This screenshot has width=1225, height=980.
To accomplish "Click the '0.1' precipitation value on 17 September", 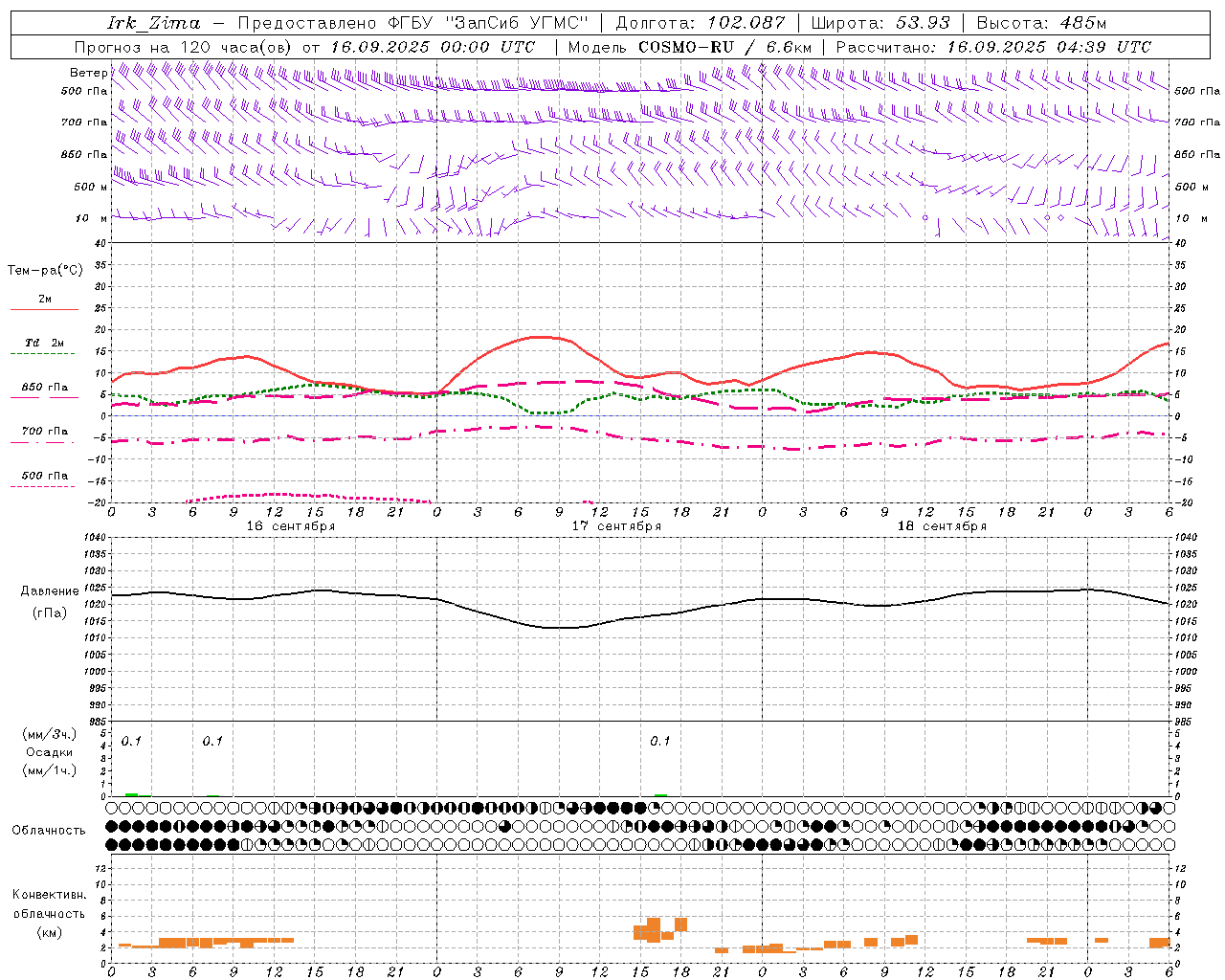I will (660, 742).
